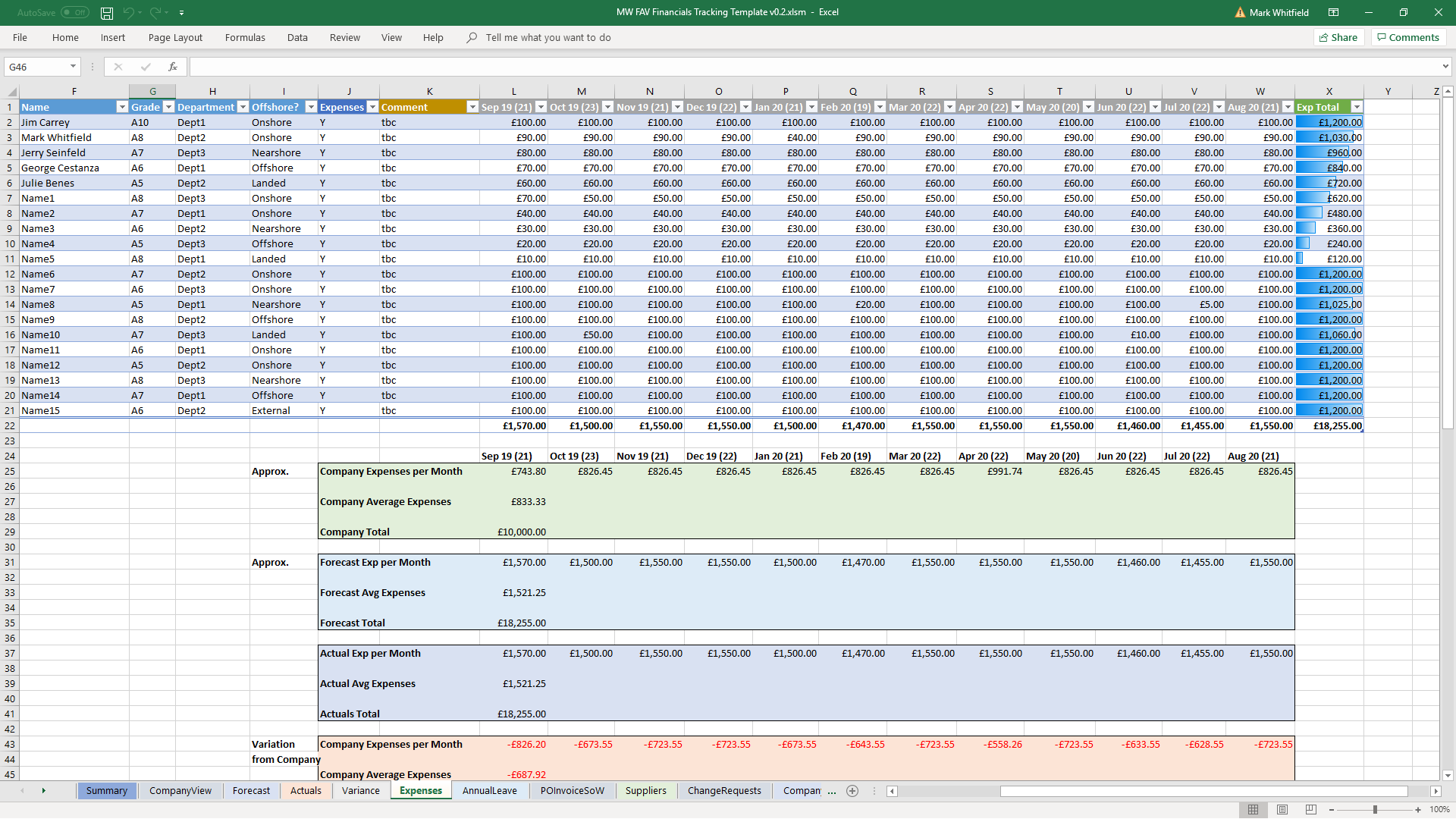Open the Customize Quick Access Toolbar dropdown

182,13
